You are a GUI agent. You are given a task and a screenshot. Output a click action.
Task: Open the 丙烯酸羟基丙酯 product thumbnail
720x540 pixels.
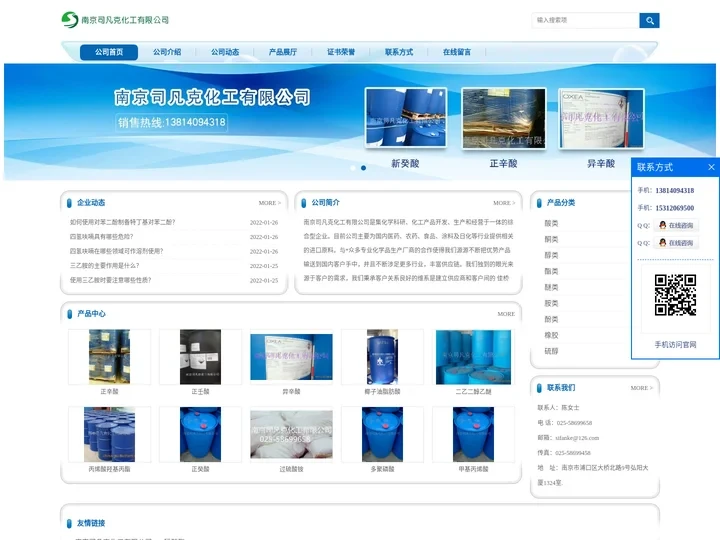[109, 434]
